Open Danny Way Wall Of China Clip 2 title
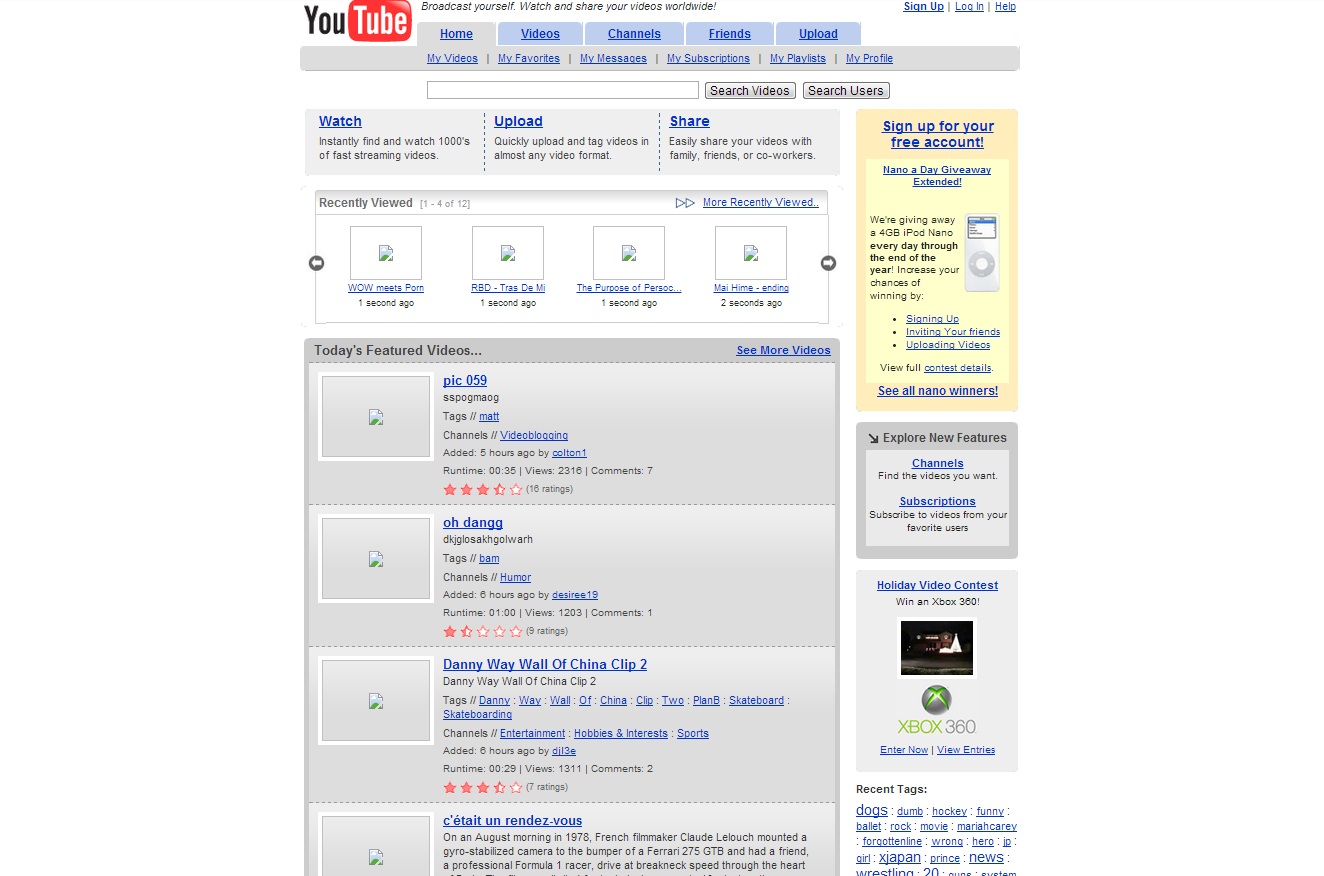The height and width of the screenshot is (876, 1324). coord(545,664)
